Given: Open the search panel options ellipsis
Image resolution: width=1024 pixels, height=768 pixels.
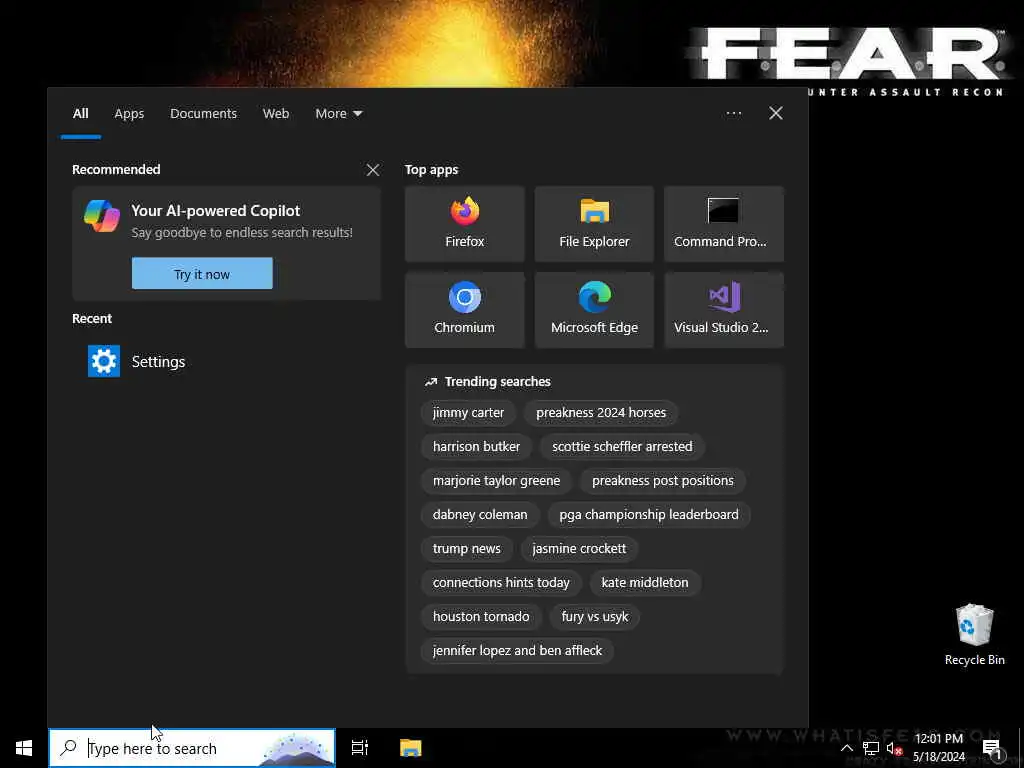Looking at the screenshot, I should [x=733, y=114].
